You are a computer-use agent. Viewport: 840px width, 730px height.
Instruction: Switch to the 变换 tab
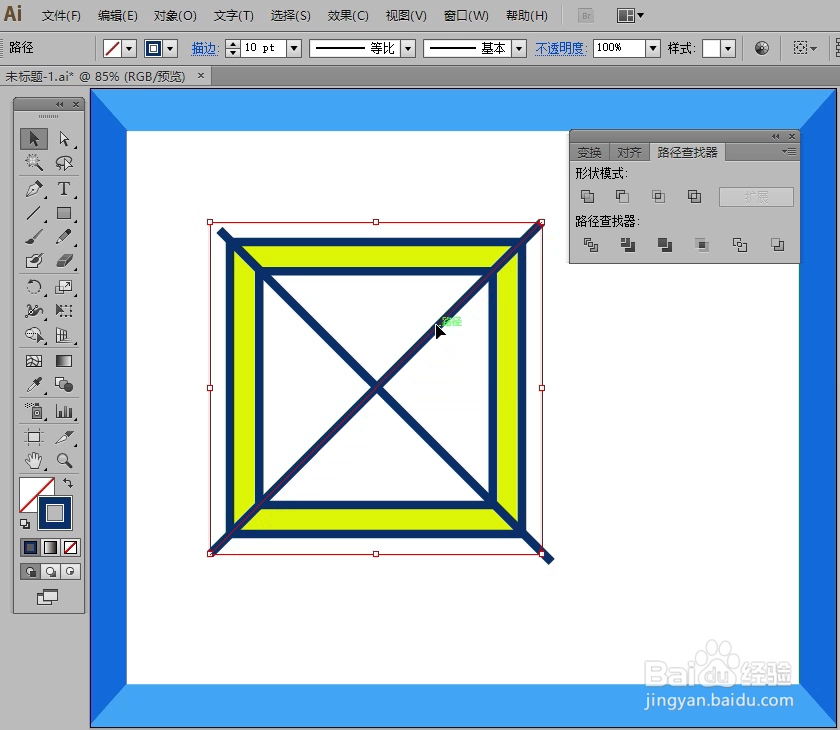[589, 153]
